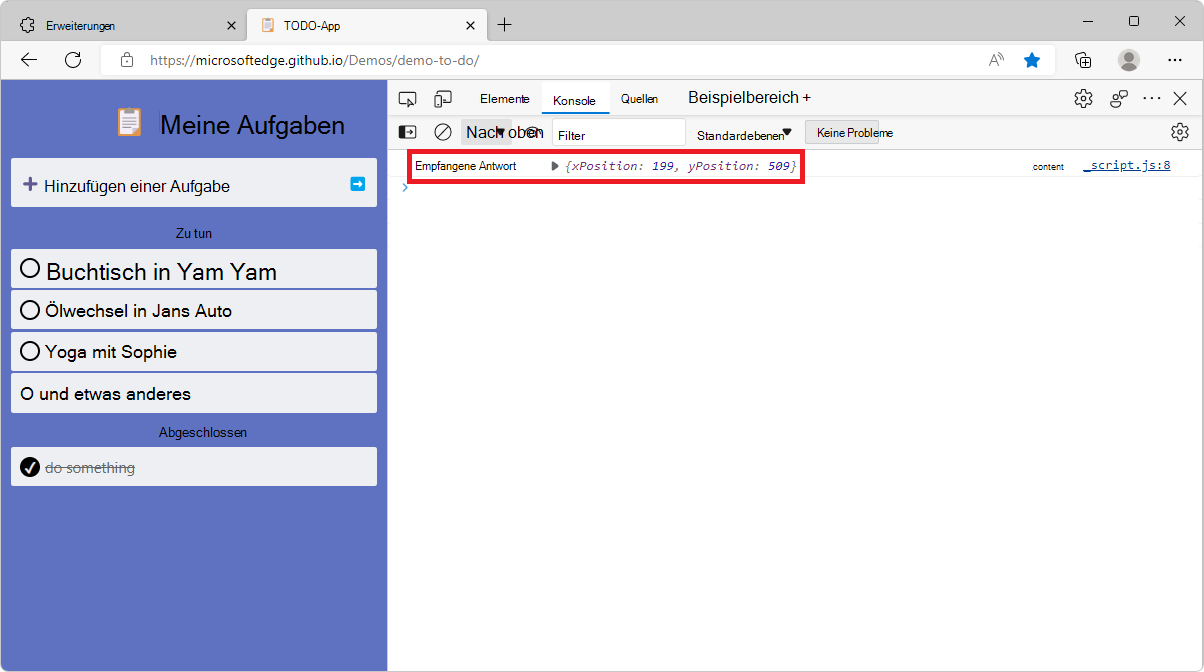
Task: Mark Yoga mit Sophie as completed
Action: [29, 350]
